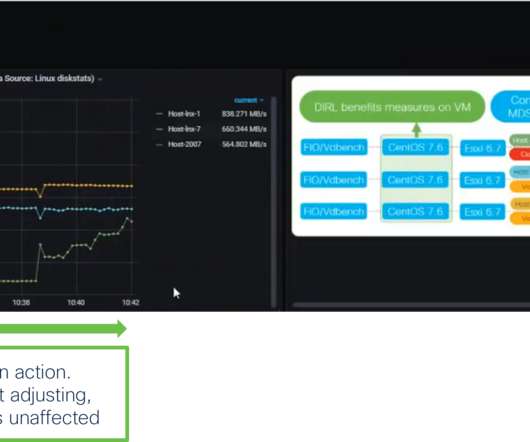Click the last data point on the rising bottom graph line

tap(132, 222)
